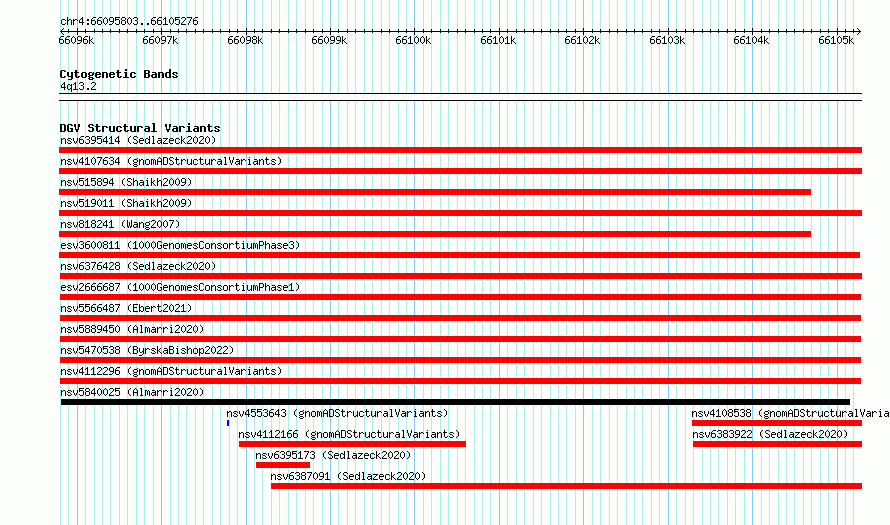Click the 66100k ruler tick label
This screenshot has height=525, width=890.
413,40
